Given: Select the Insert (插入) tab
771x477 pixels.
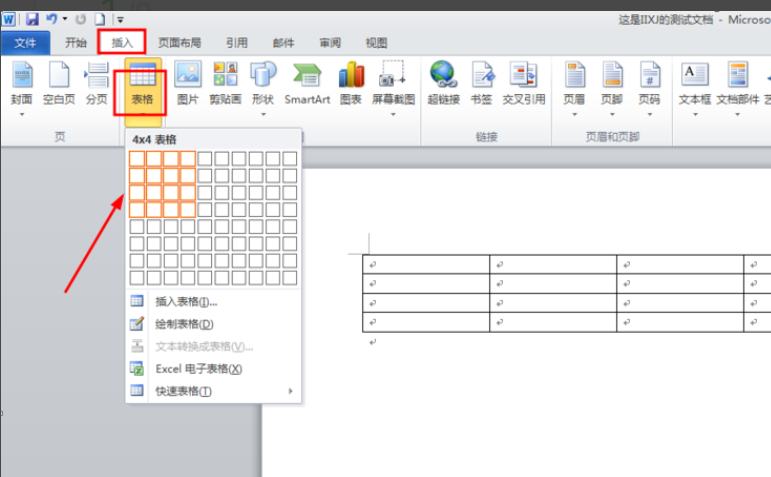Looking at the screenshot, I should coord(122,43).
